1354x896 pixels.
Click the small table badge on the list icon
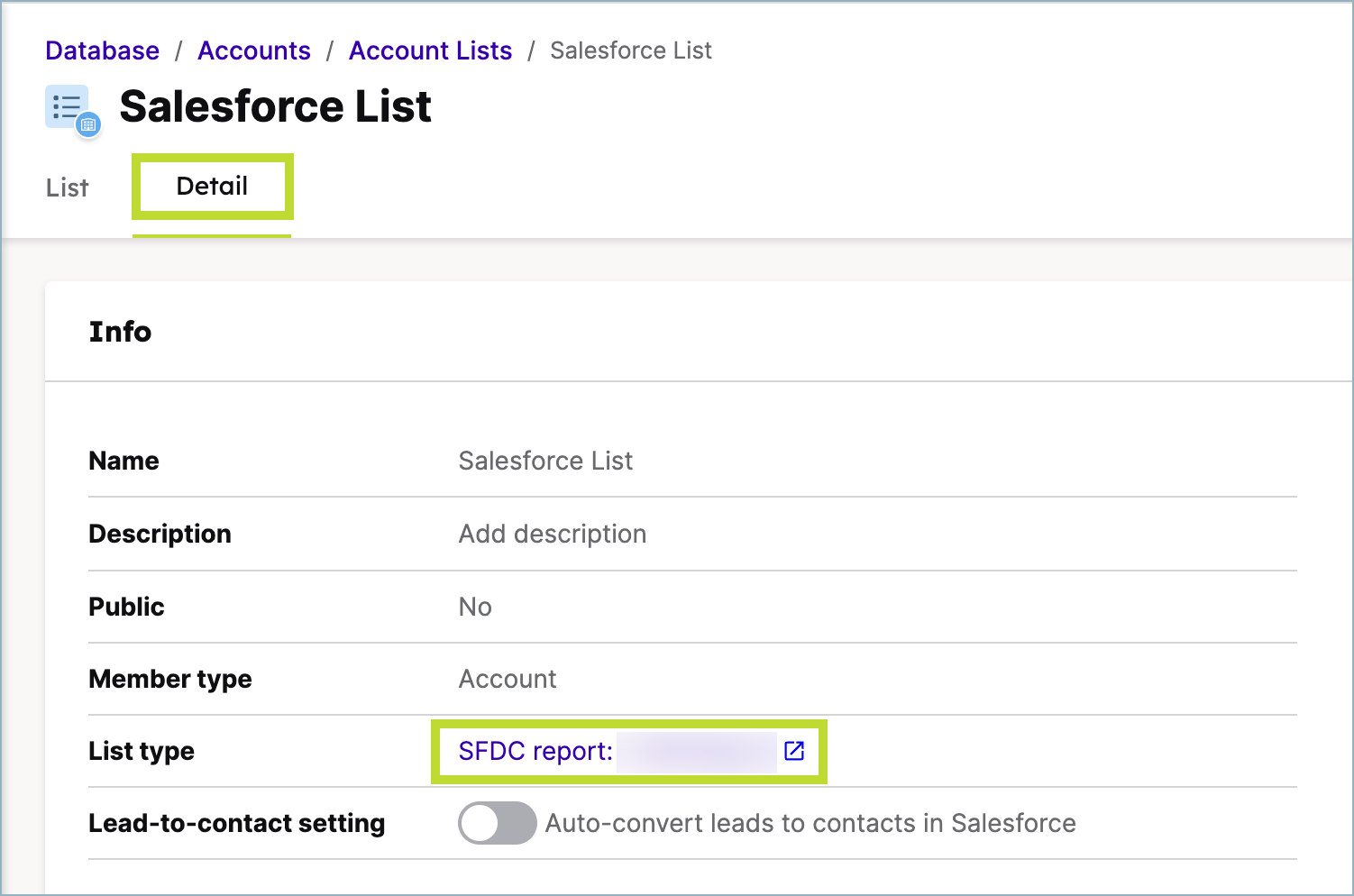[x=87, y=125]
